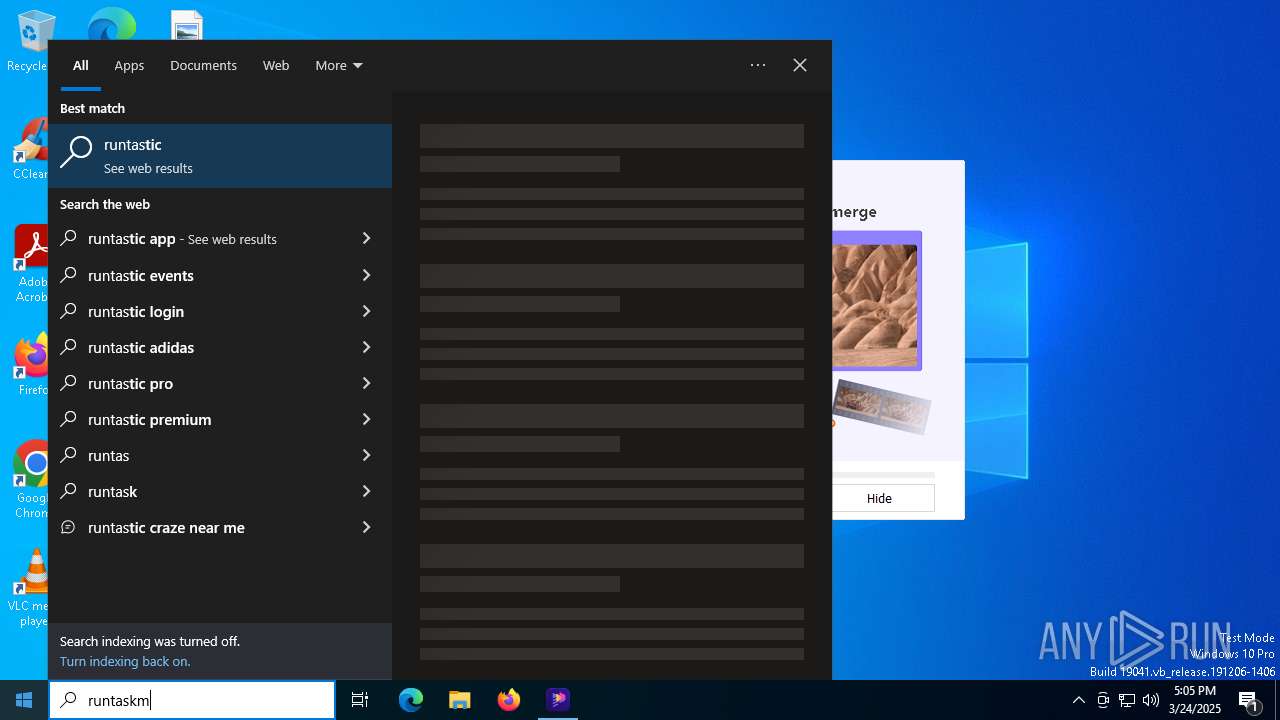Switch to the Apps search tab
The image size is (1280, 720).
pyautogui.click(x=129, y=66)
